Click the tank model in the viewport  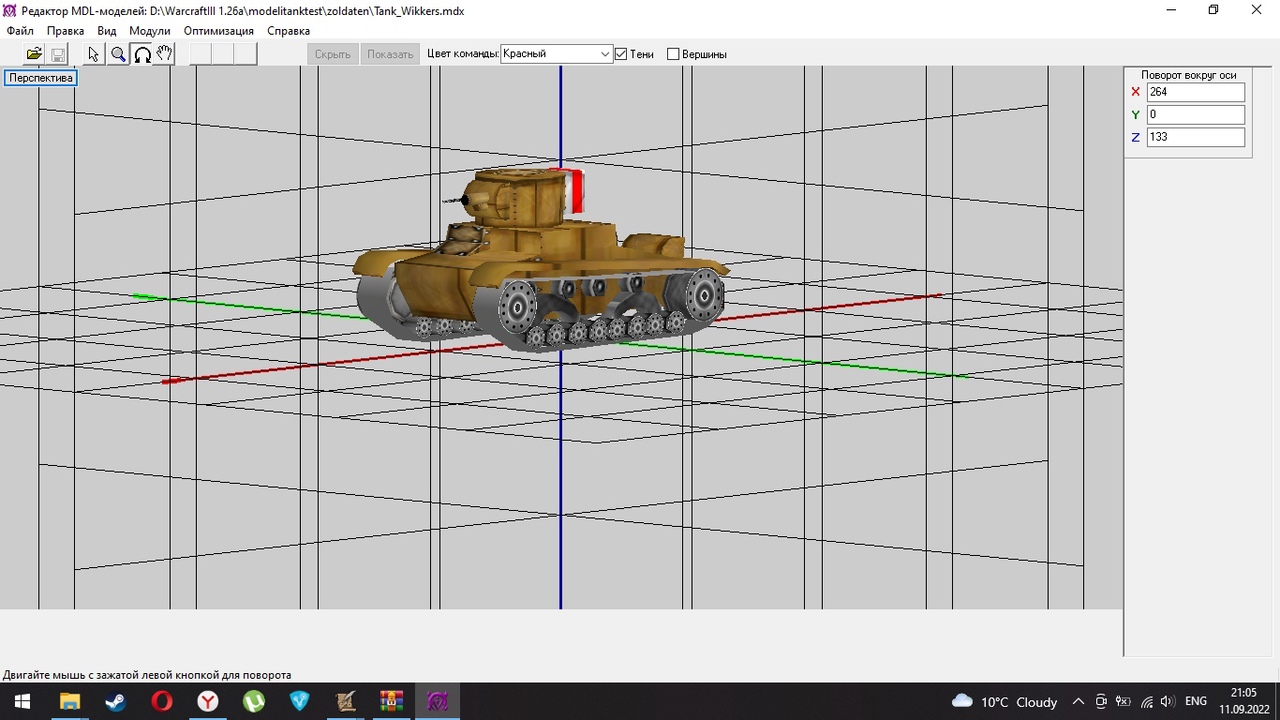click(x=540, y=260)
